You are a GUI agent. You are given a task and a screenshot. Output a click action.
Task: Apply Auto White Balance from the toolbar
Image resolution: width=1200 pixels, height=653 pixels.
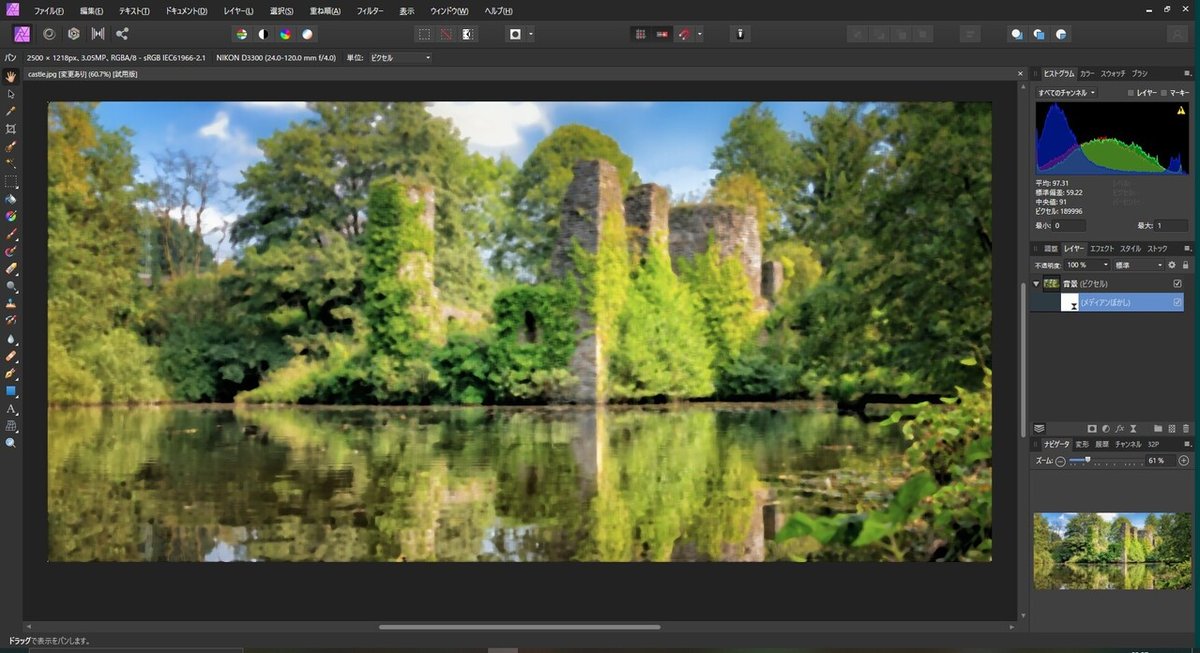coord(307,33)
